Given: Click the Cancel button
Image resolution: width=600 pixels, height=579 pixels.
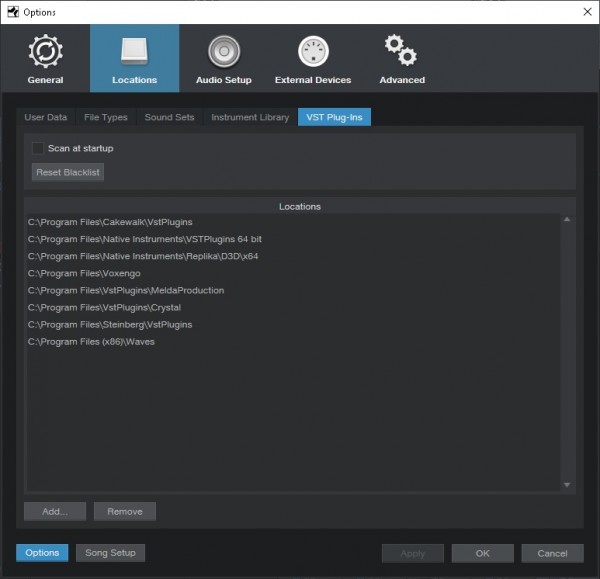Looking at the screenshot, I should (552, 553).
